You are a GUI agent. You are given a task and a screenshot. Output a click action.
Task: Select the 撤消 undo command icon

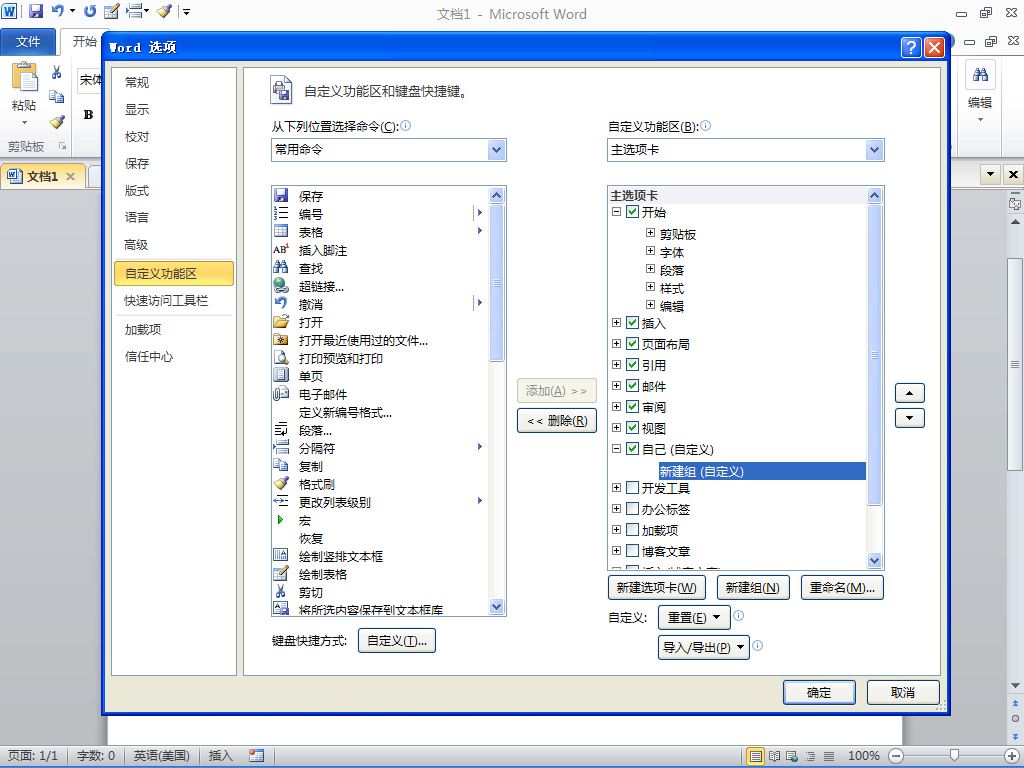coord(281,303)
